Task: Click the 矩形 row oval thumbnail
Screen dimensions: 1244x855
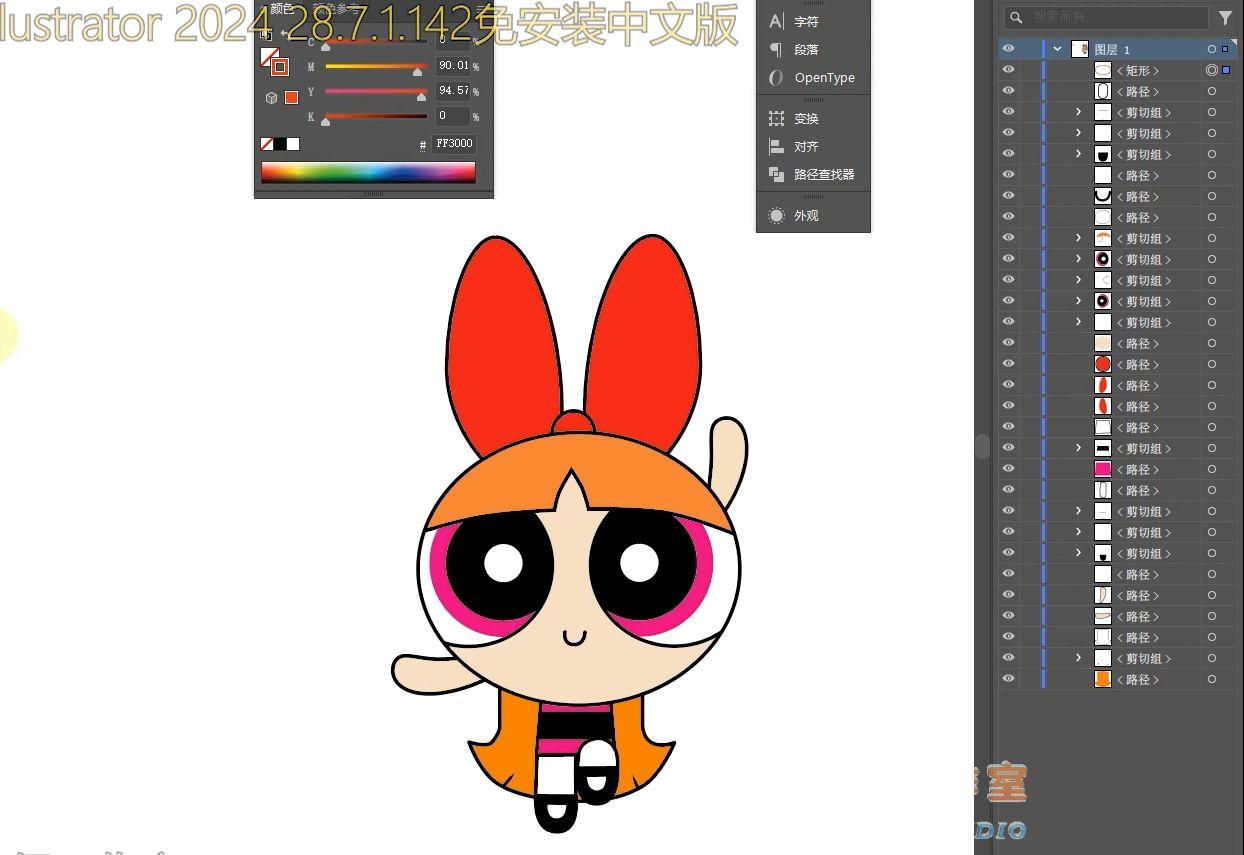Action: (1103, 70)
